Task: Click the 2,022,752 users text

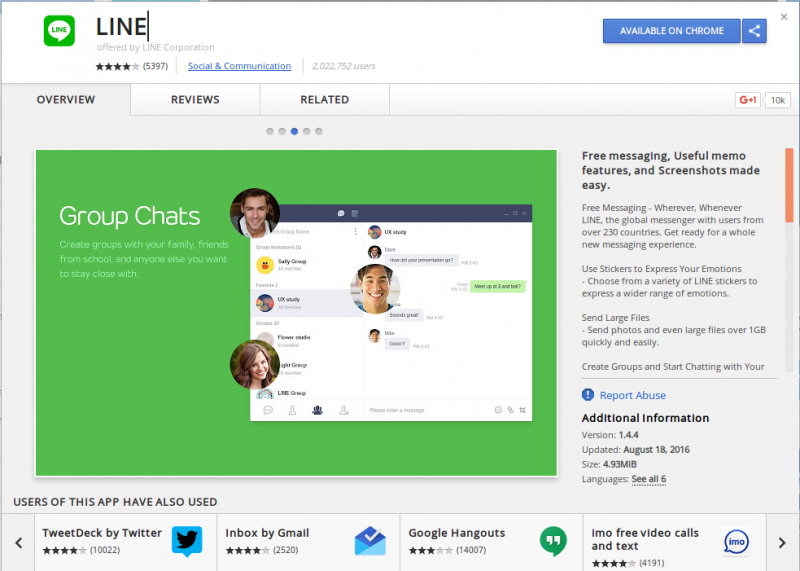Action: [343, 66]
